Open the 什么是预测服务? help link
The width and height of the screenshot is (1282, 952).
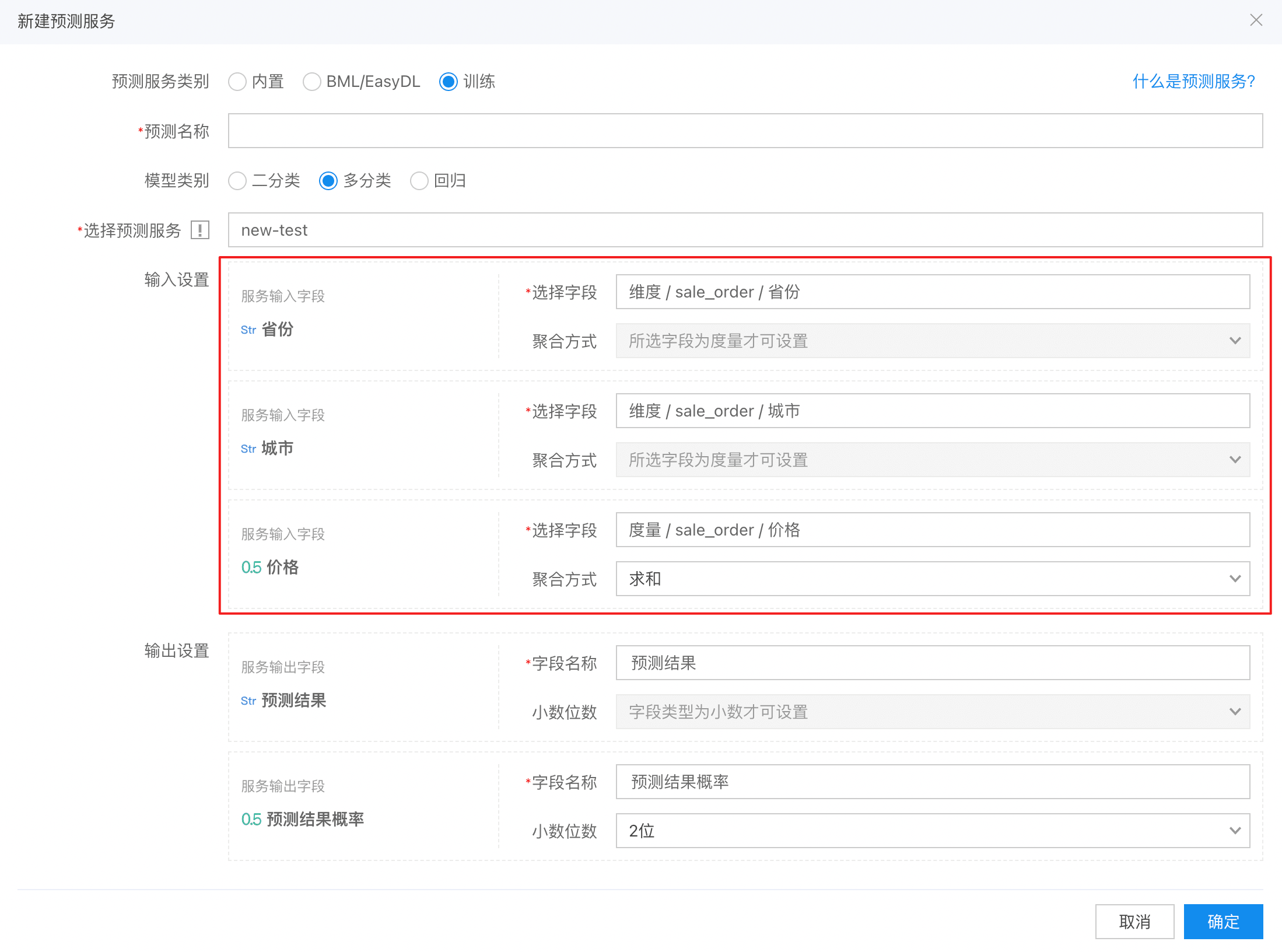pyautogui.click(x=1194, y=81)
